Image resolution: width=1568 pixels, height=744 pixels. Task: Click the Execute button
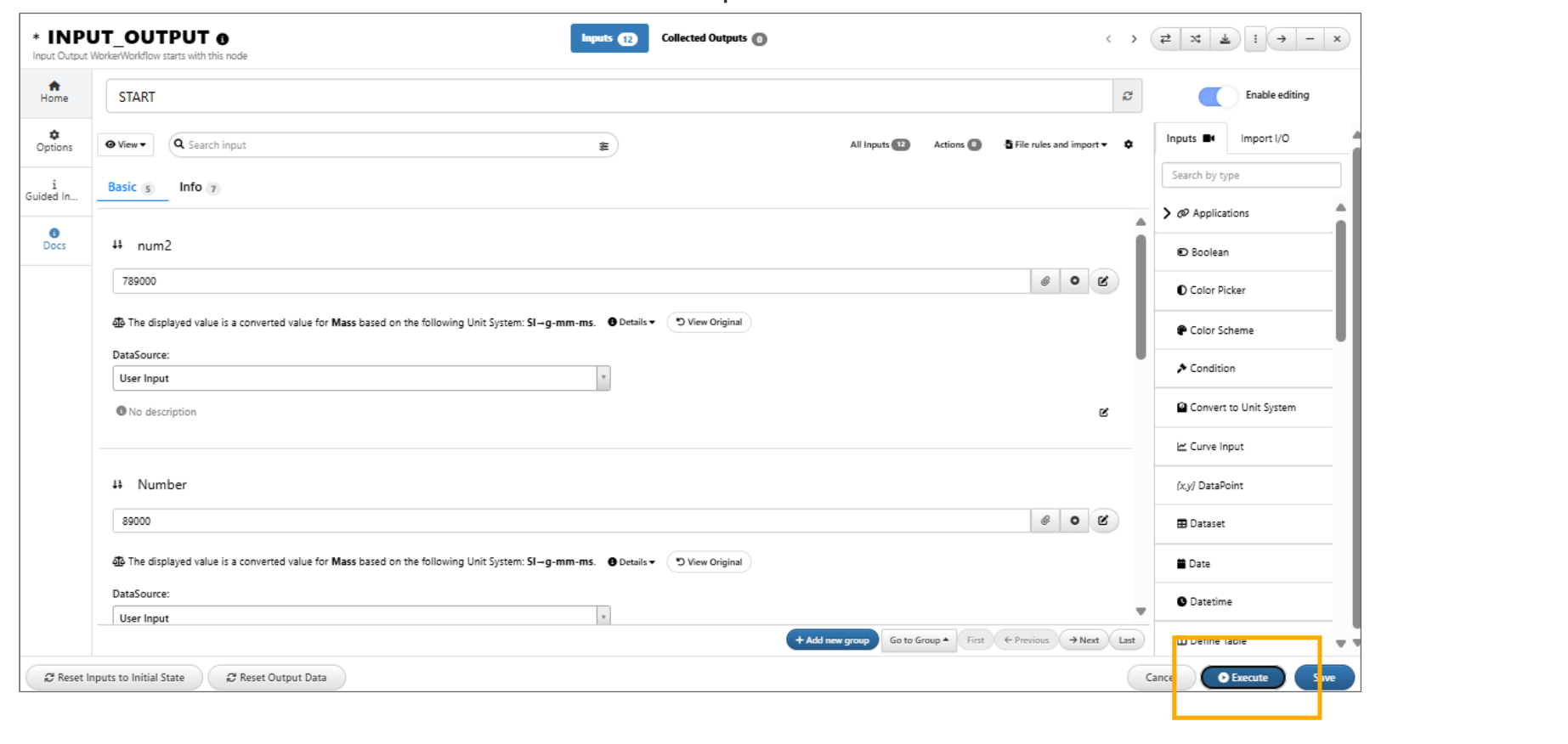(x=1243, y=678)
